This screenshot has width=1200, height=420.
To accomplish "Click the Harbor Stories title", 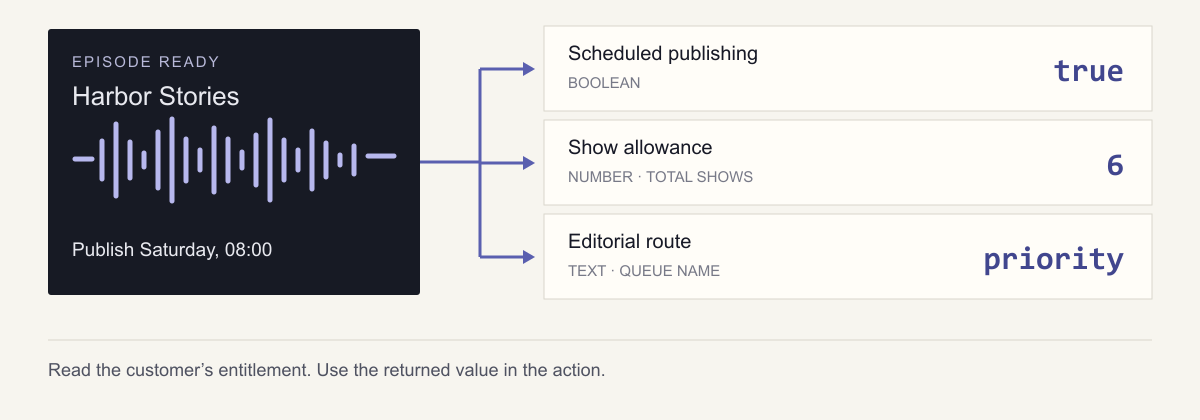I will [156, 96].
